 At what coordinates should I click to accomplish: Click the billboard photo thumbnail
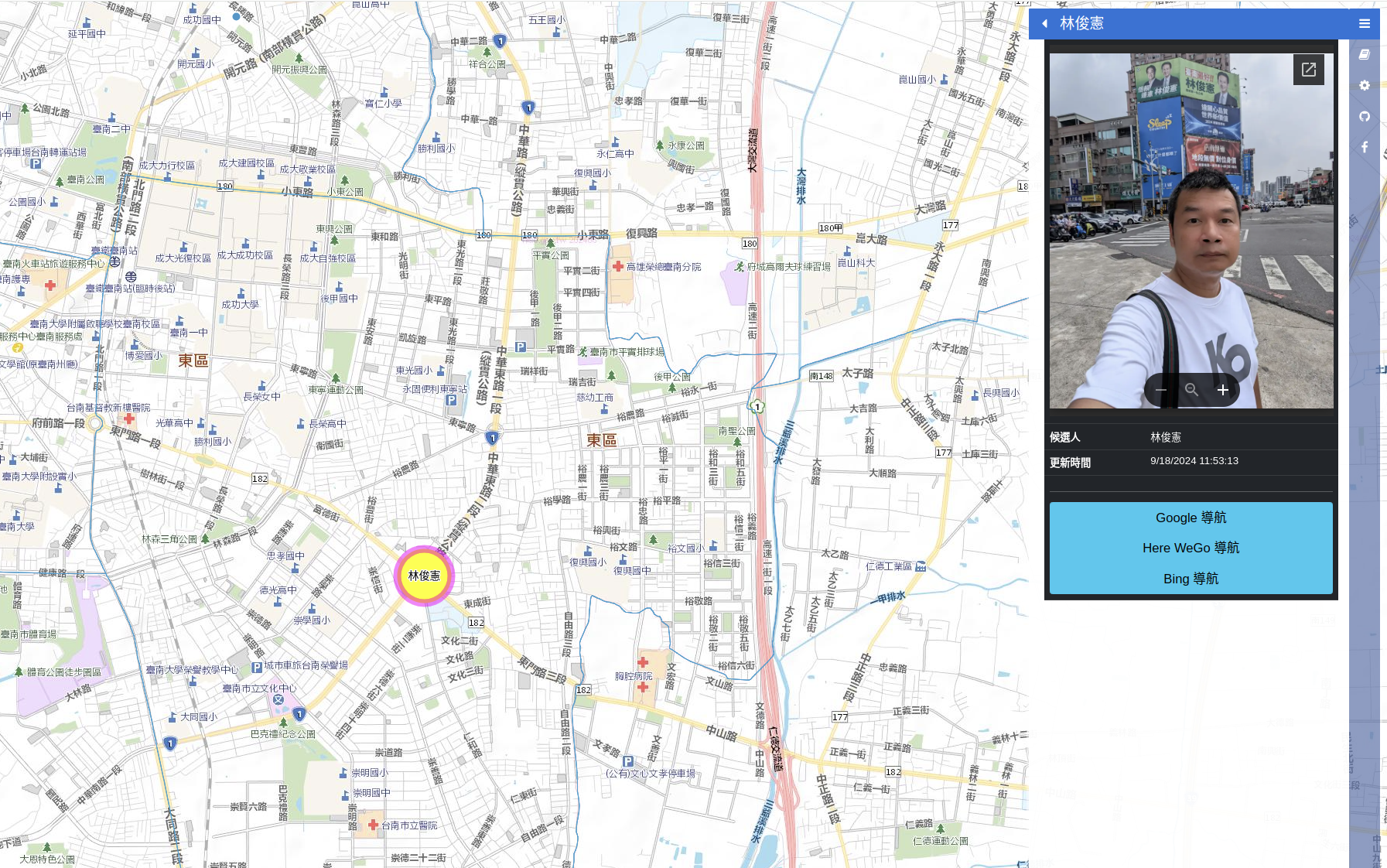(x=1191, y=231)
